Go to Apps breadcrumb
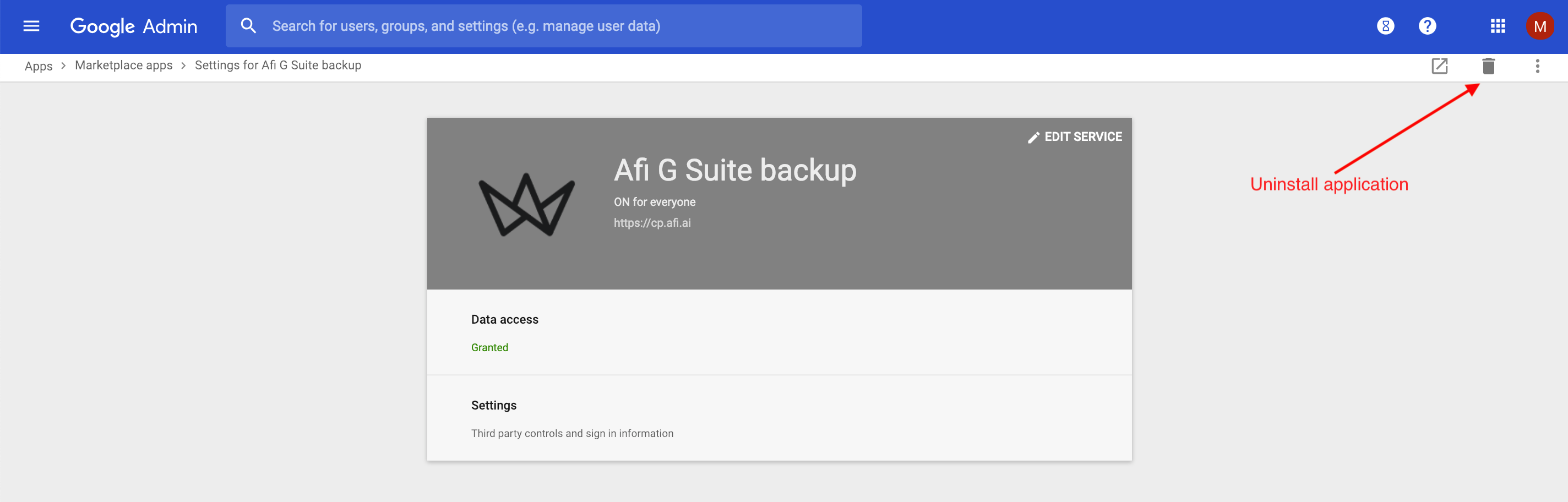The image size is (1568, 502). [39, 66]
